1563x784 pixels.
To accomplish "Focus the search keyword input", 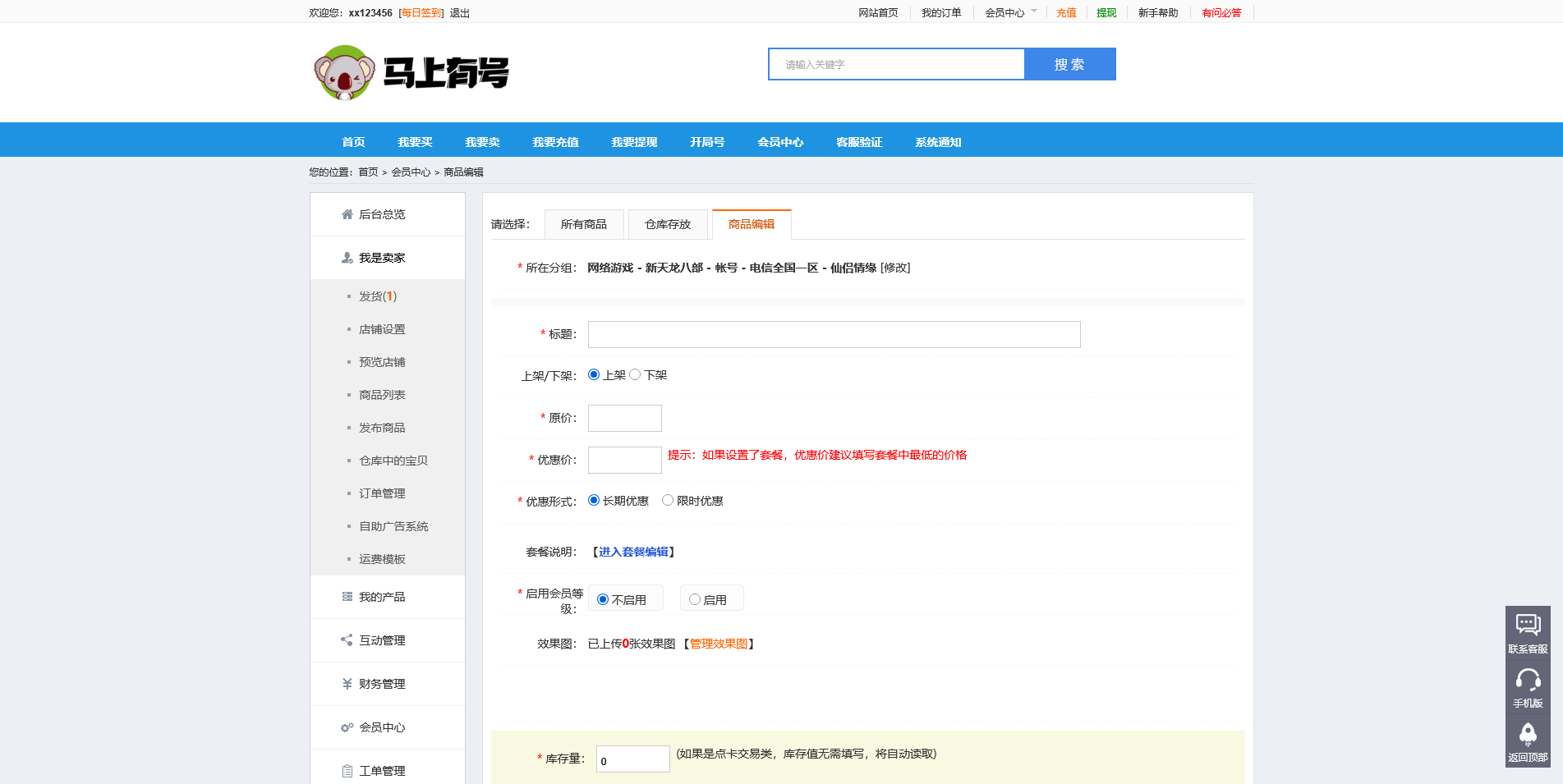I will (897, 64).
